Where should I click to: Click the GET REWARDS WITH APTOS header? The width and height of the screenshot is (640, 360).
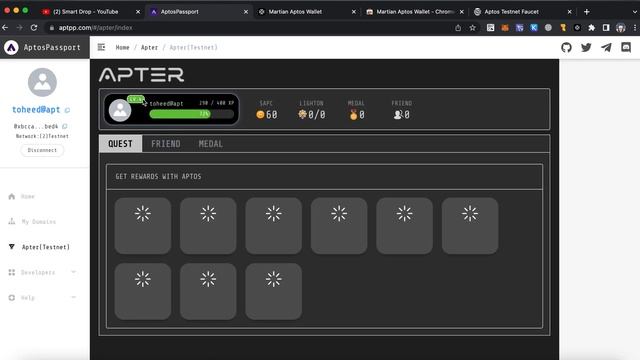point(158,176)
